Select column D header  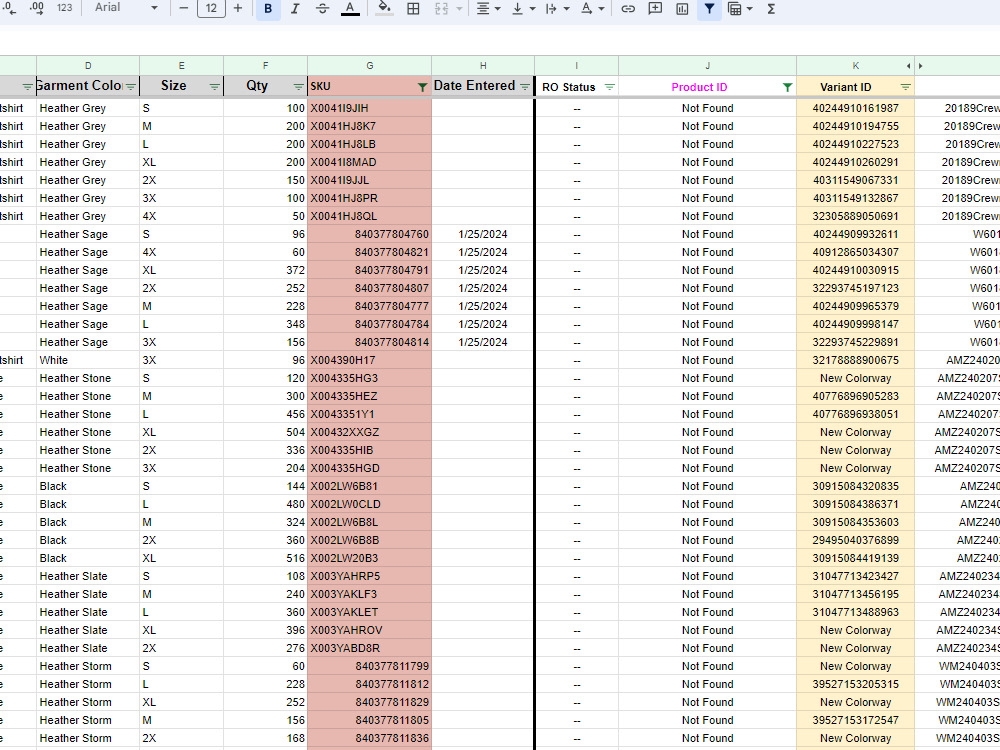point(88,66)
